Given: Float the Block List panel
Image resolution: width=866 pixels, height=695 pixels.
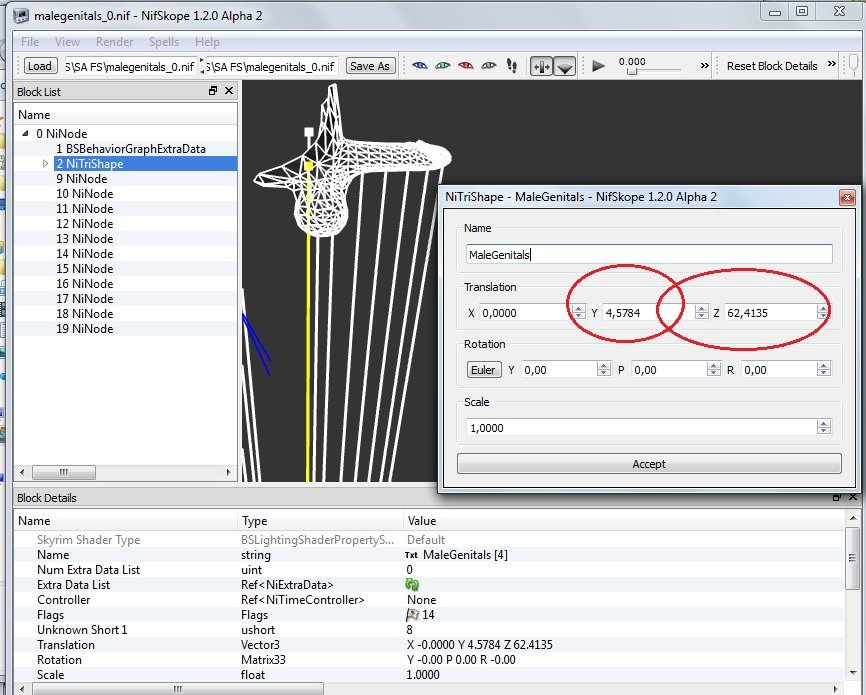Looking at the screenshot, I should tap(213, 91).
